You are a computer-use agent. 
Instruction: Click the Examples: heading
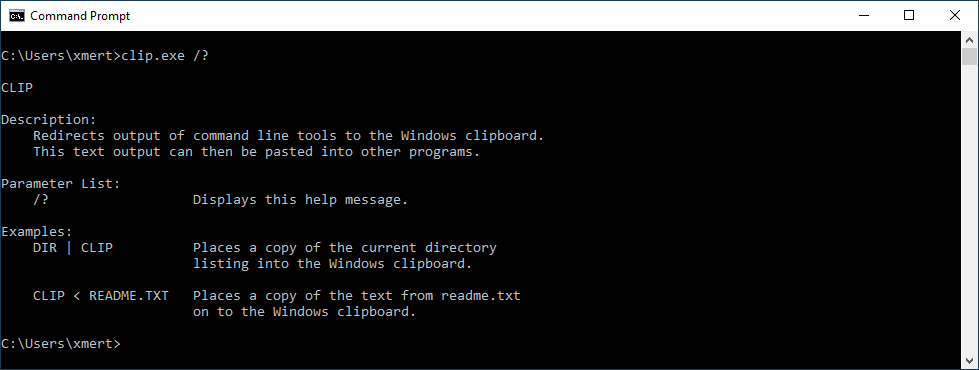pyautogui.click(x=37, y=231)
